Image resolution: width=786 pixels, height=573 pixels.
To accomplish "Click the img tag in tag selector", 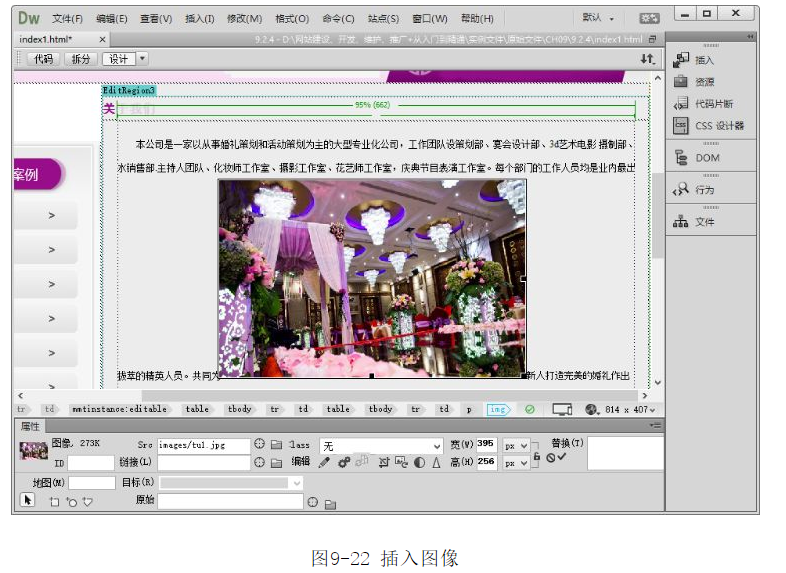I will (497, 409).
